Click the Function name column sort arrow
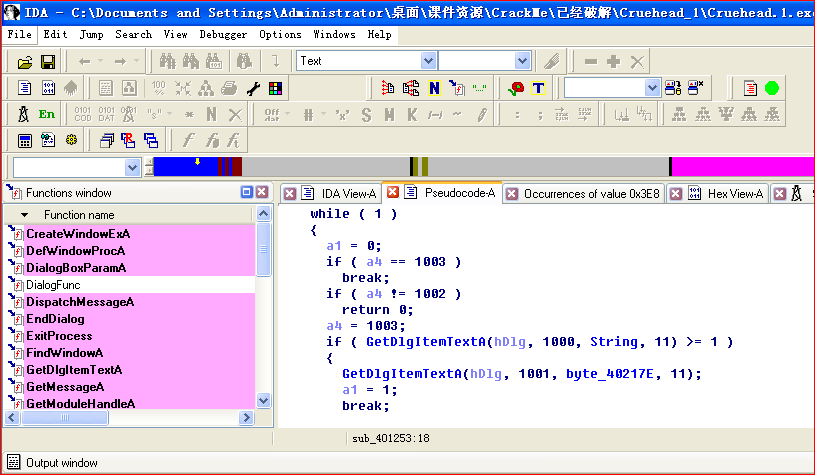815x475 pixels. point(24,215)
